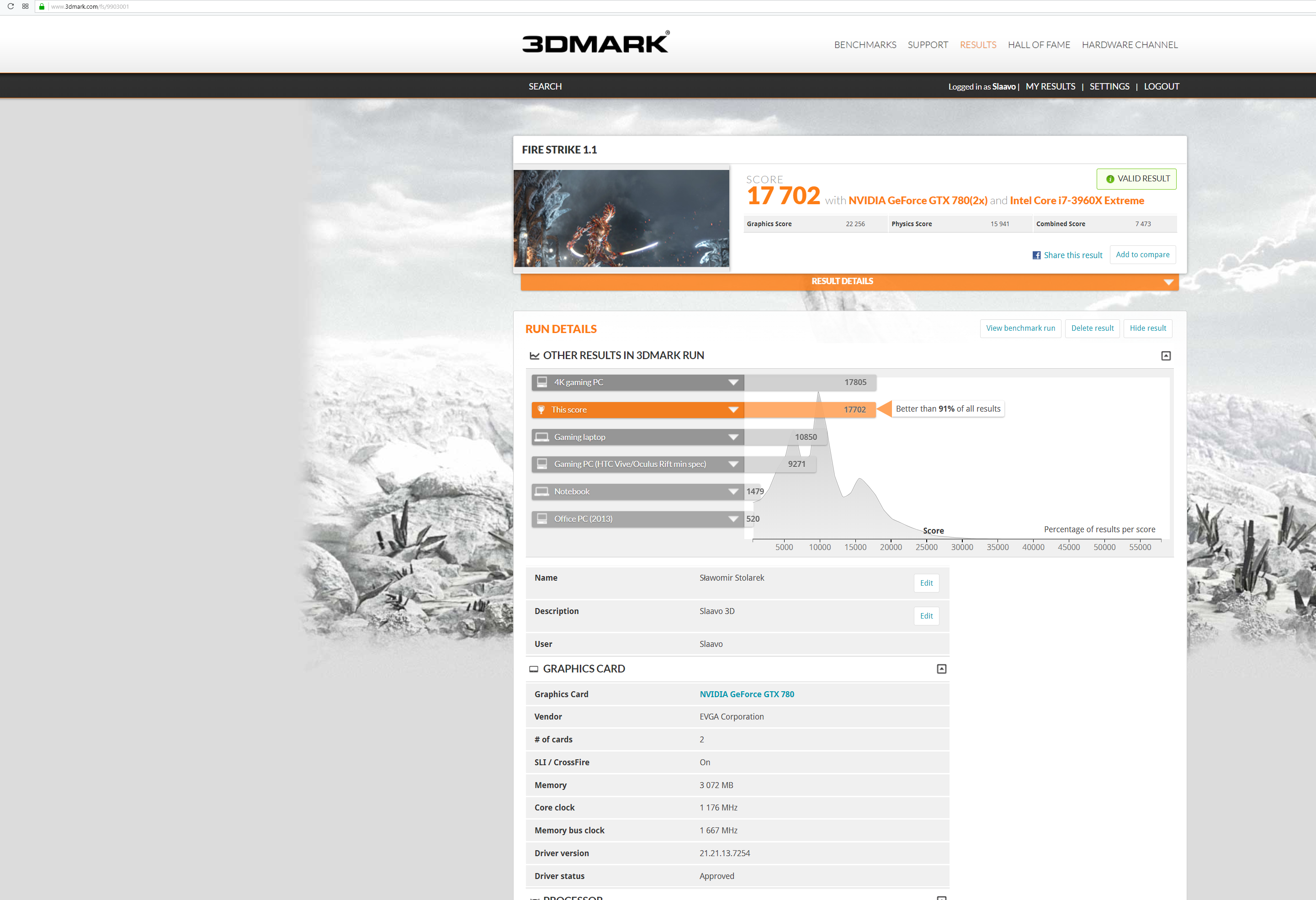The image size is (1316, 900).
Task: Click the driver version 21.21.13.7254
Action: (x=724, y=853)
